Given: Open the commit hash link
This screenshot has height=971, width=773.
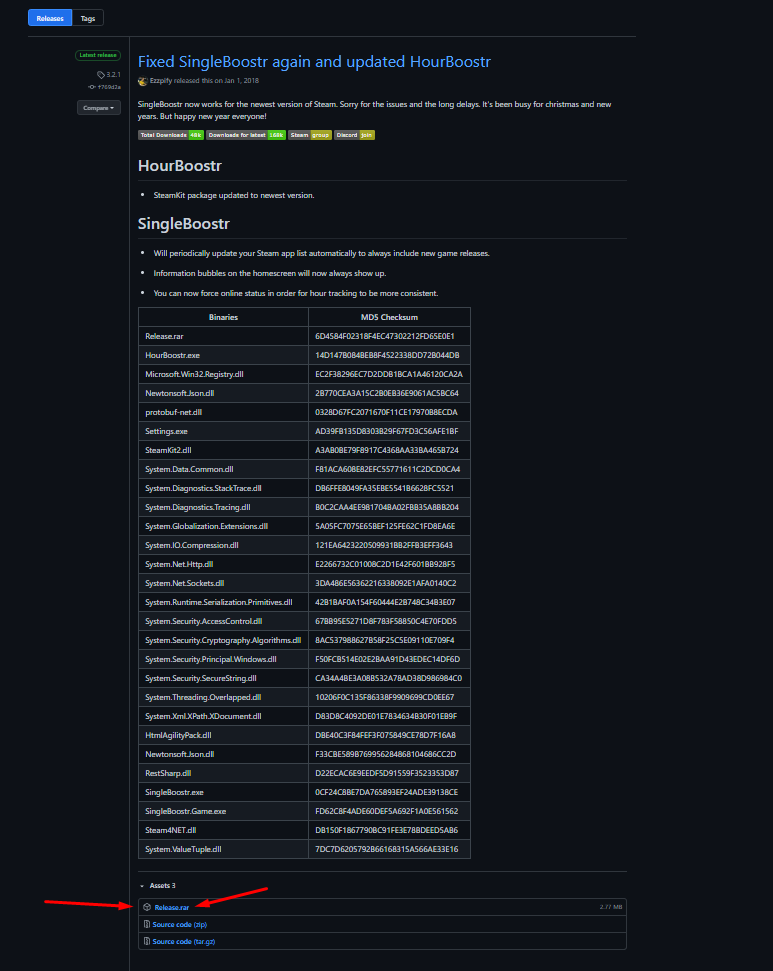Looking at the screenshot, I should click(x=109, y=87).
